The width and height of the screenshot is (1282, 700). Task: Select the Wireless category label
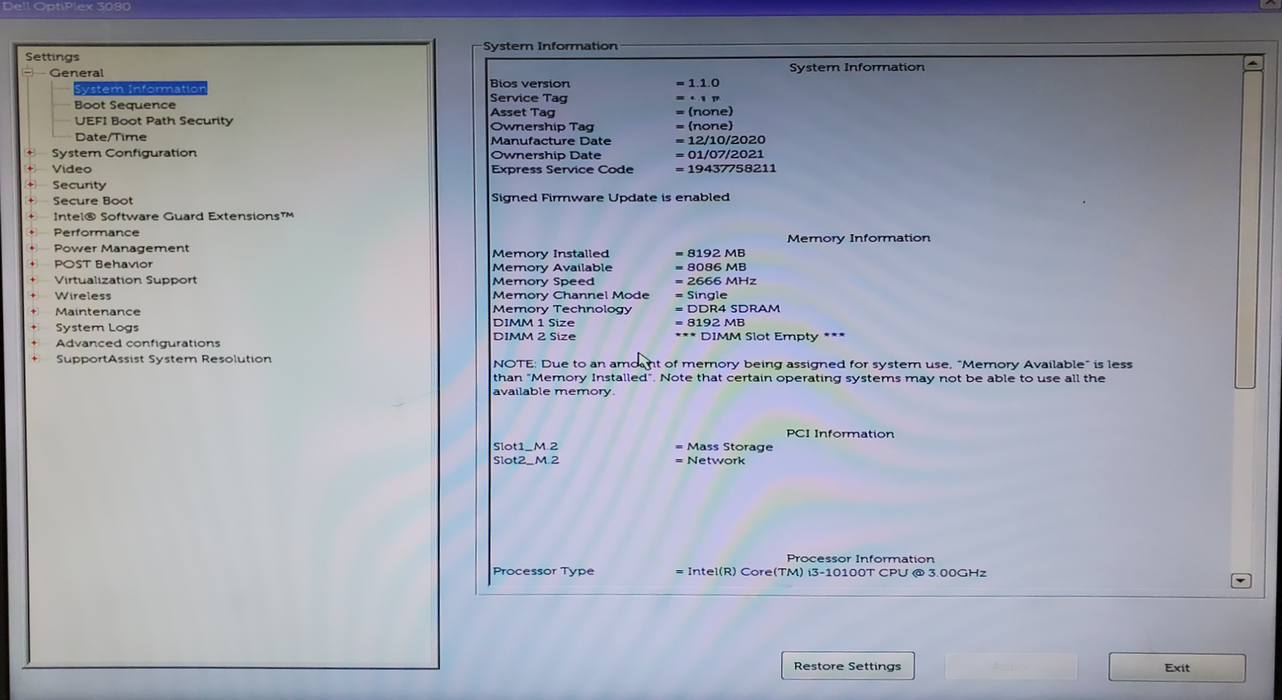[83, 296]
